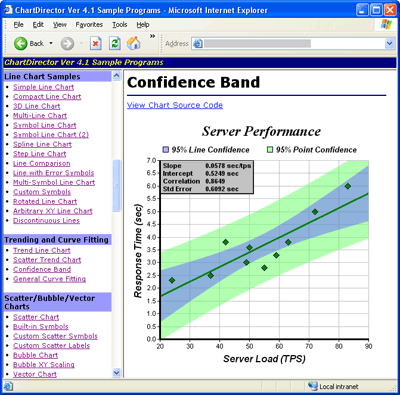Viewport: 400px width, 395px height.
Task: Open the Favorites menu
Action: [x=89, y=25]
